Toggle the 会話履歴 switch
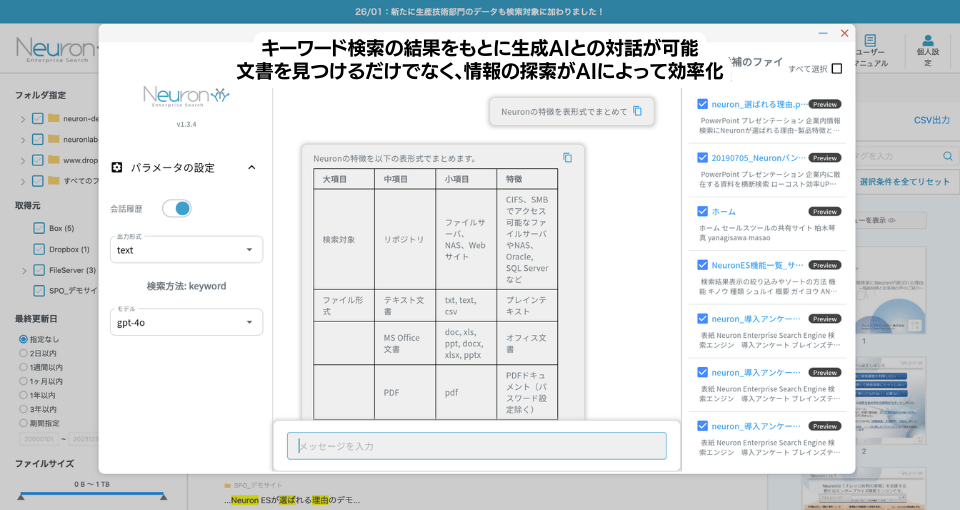Image resolution: width=960 pixels, height=510 pixels. (177, 209)
